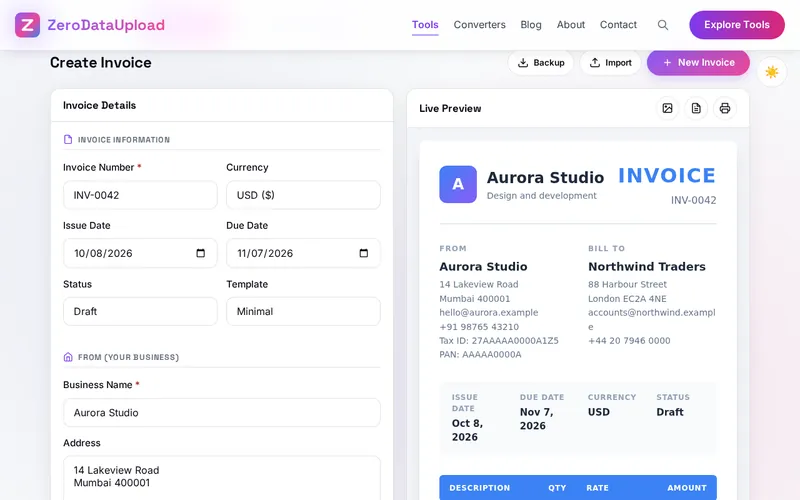Click the QTY table column header

[557, 488]
